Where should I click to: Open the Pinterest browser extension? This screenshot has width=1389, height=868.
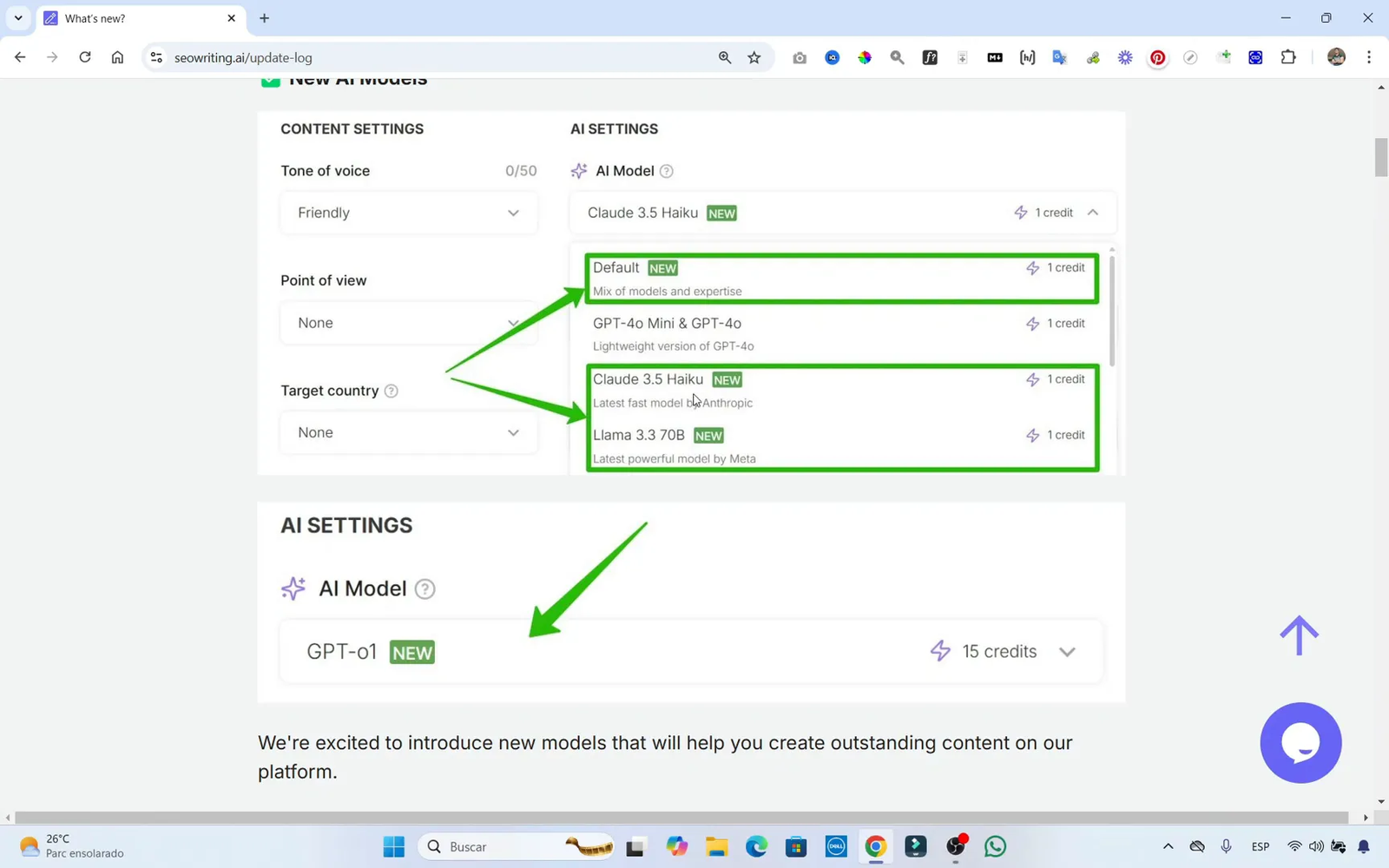tap(1157, 57)
